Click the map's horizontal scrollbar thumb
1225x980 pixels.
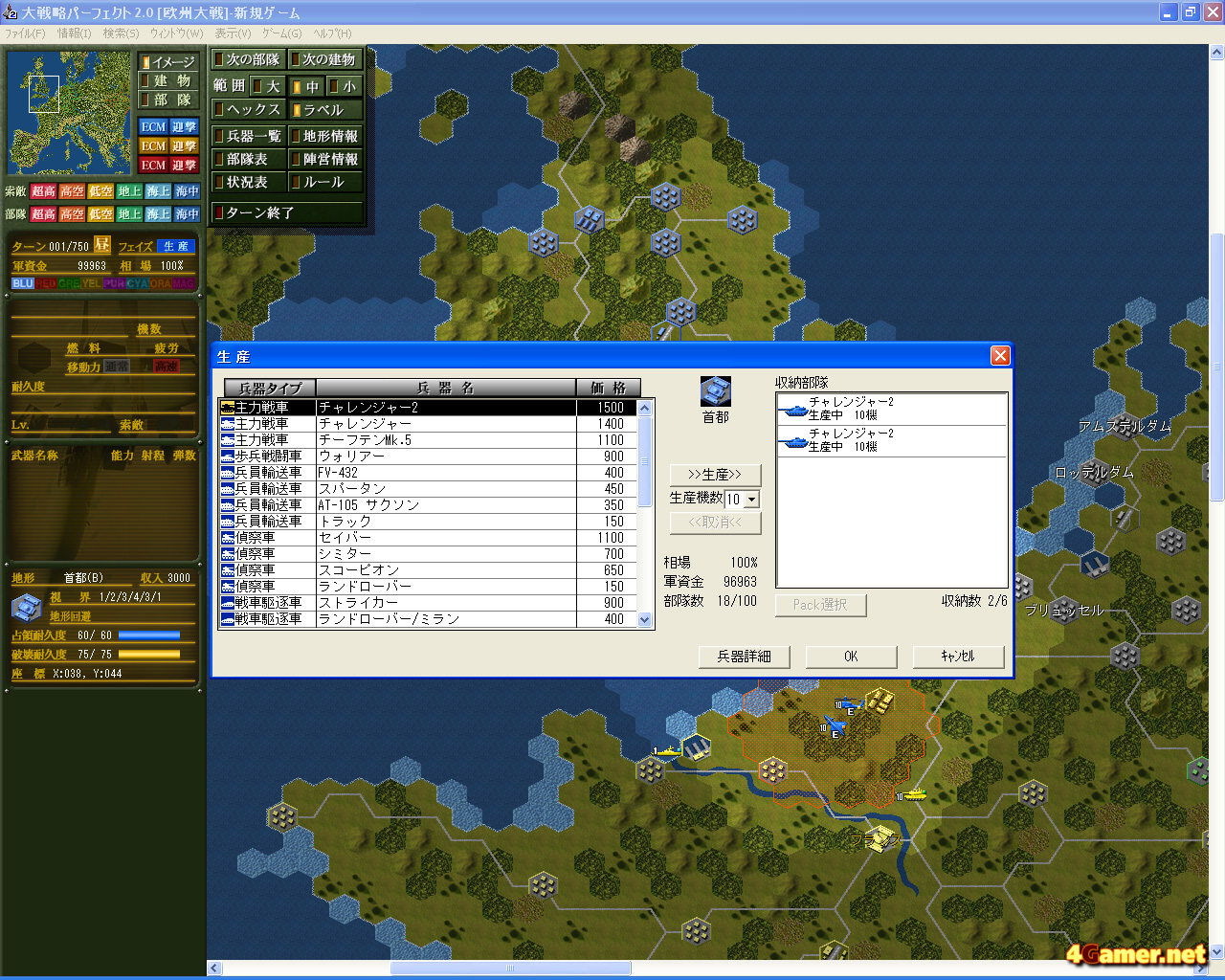[510, 968]
